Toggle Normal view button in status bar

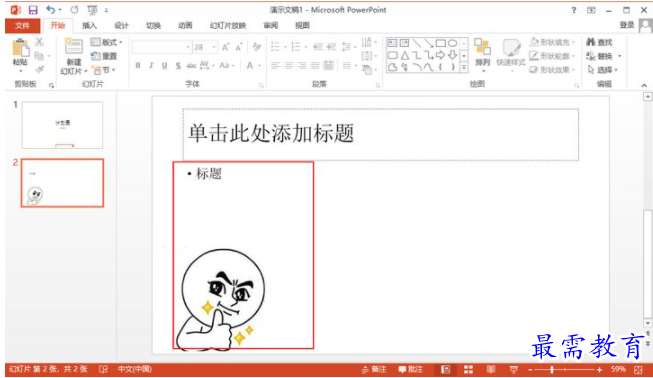pyautogui.click(x=446, y=369)
